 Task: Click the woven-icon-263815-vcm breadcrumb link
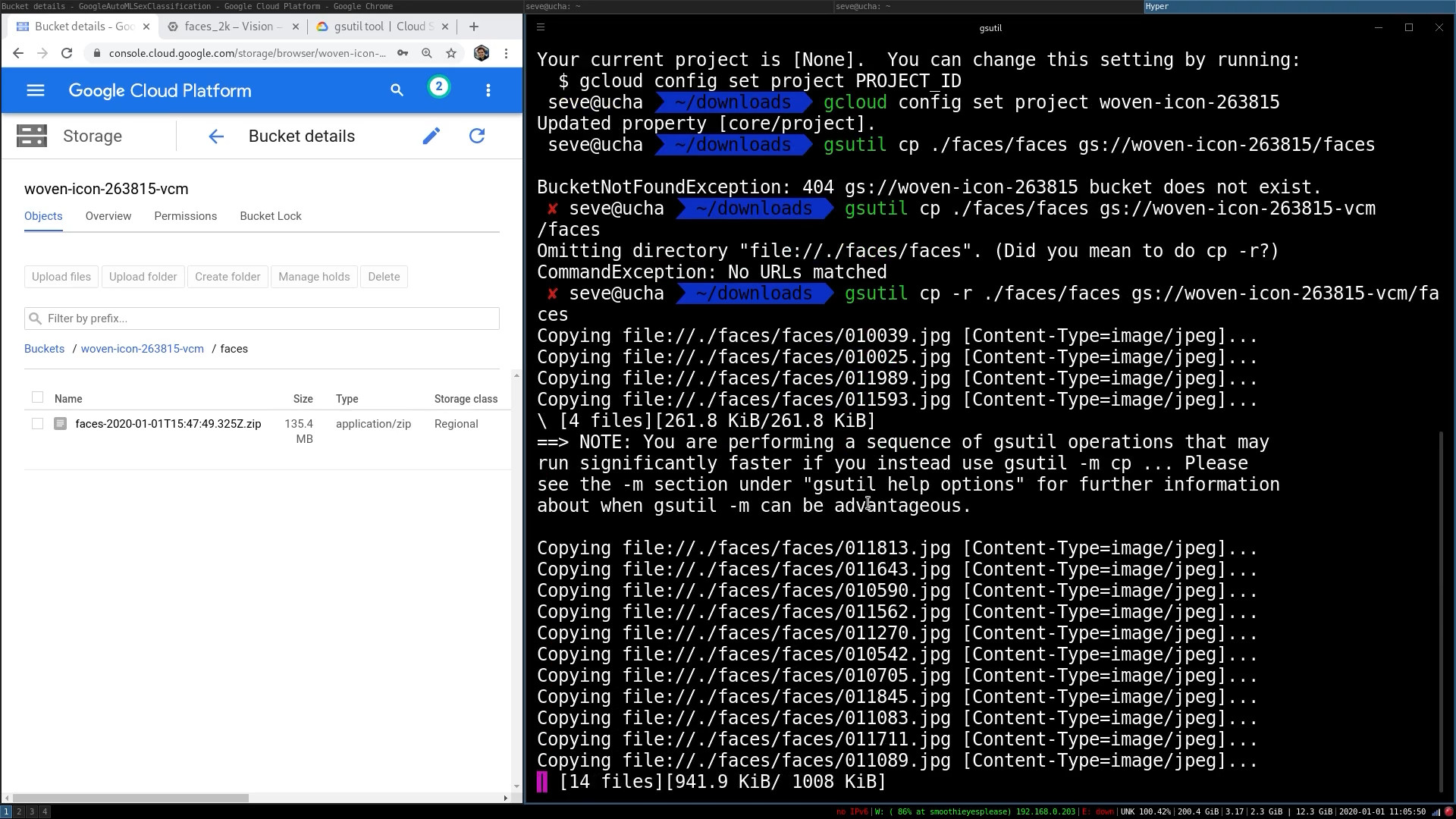tap(142, 349)
